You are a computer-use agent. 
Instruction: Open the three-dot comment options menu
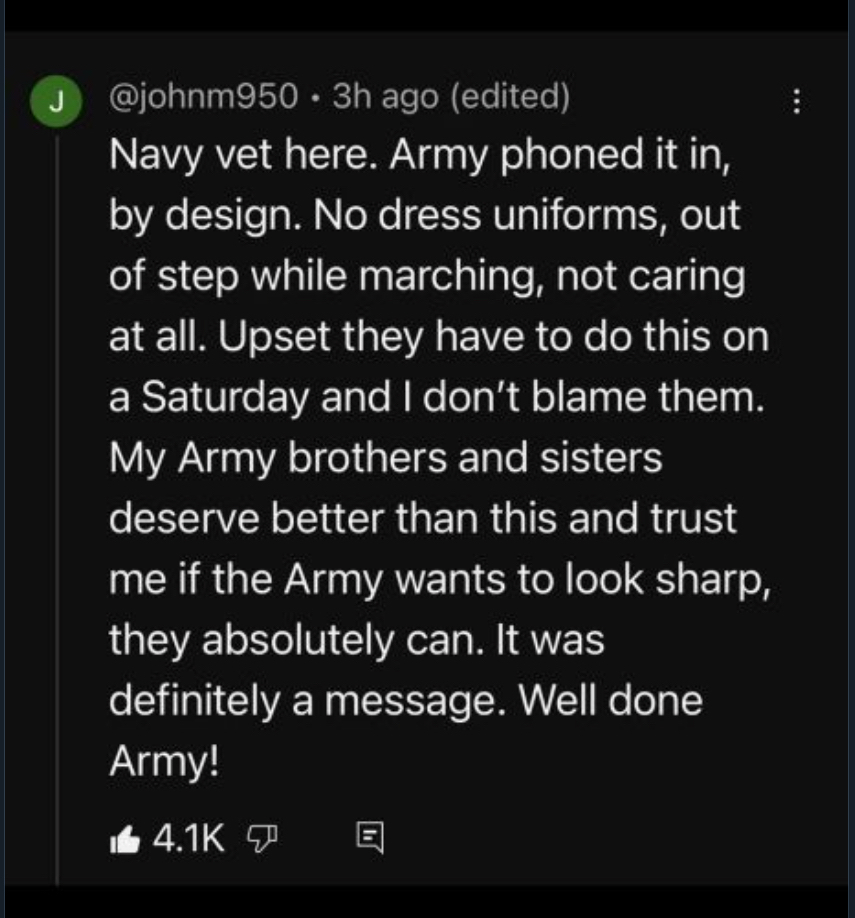[x=796, y=102]
